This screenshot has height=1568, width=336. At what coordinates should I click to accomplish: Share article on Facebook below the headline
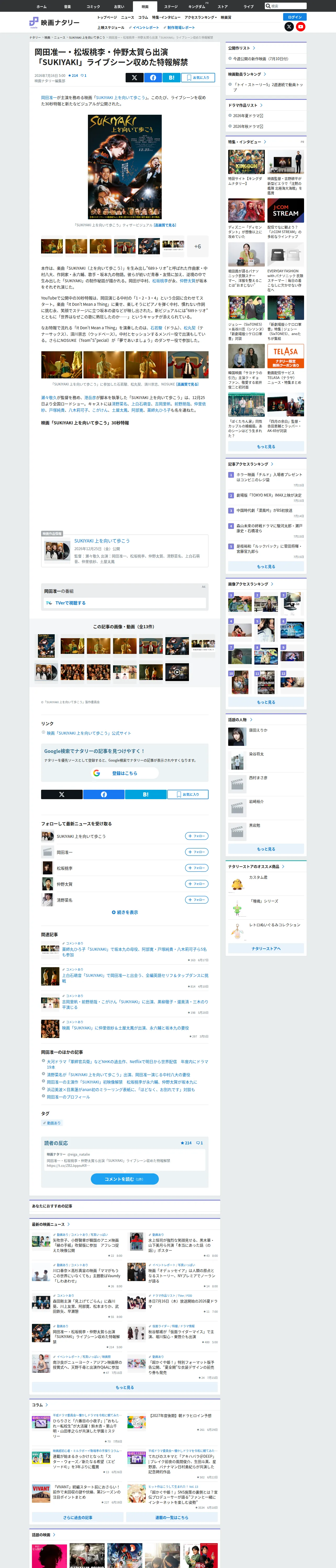tap(153, 77)
